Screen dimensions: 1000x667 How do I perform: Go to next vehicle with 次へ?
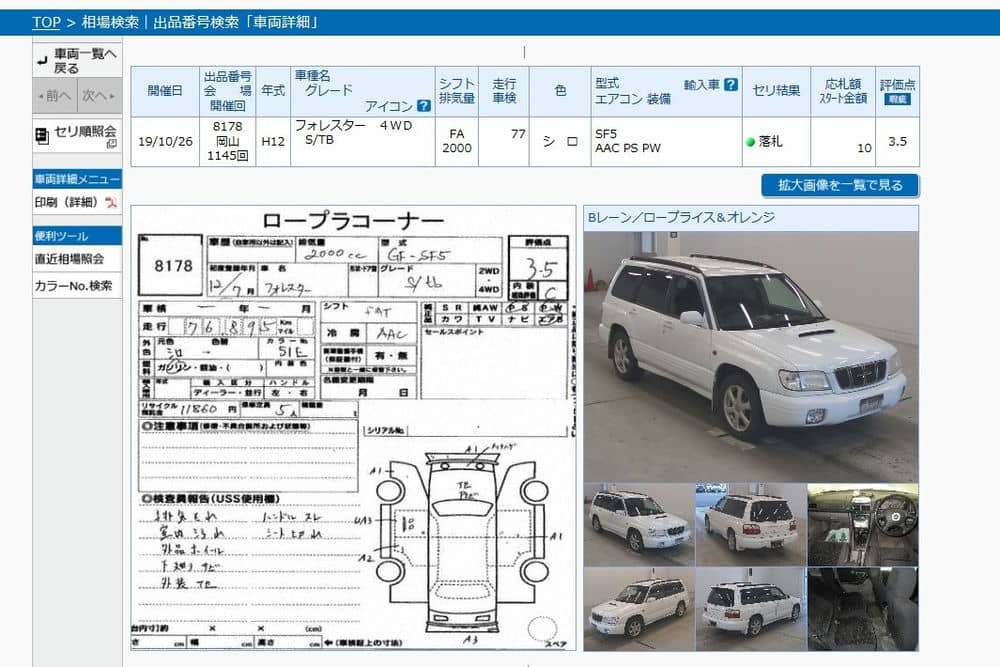click(x=99, y=96)
